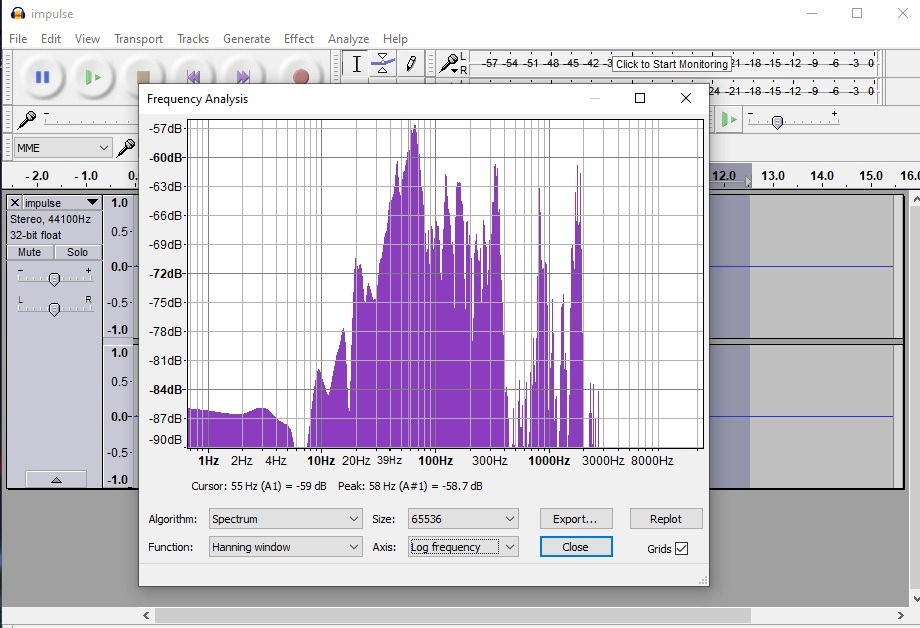
Task: Click the horizontal scrollbar left arrow
Action: 146,615
